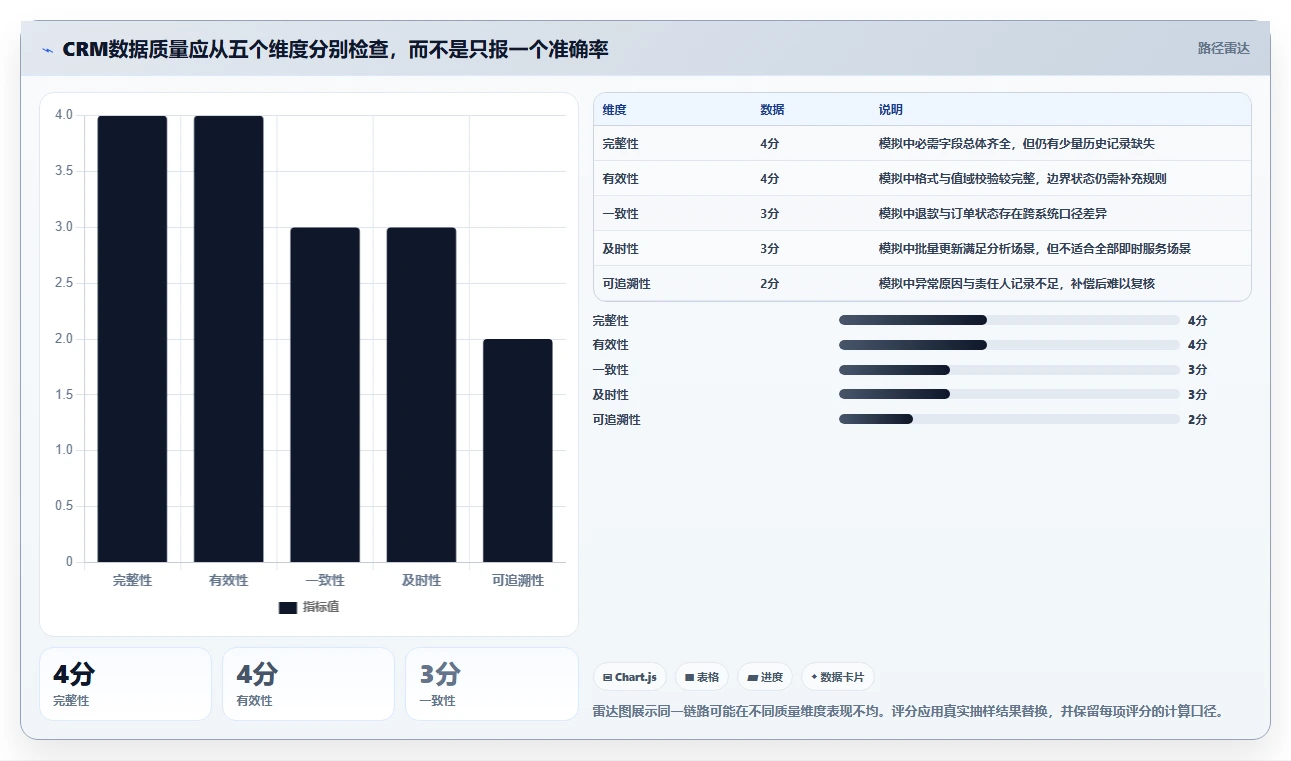This screenshot has width=1291, height=761.
Task: Click description 模拟中格式与值域校验较完整
Action: click(x=1022, y=179)
